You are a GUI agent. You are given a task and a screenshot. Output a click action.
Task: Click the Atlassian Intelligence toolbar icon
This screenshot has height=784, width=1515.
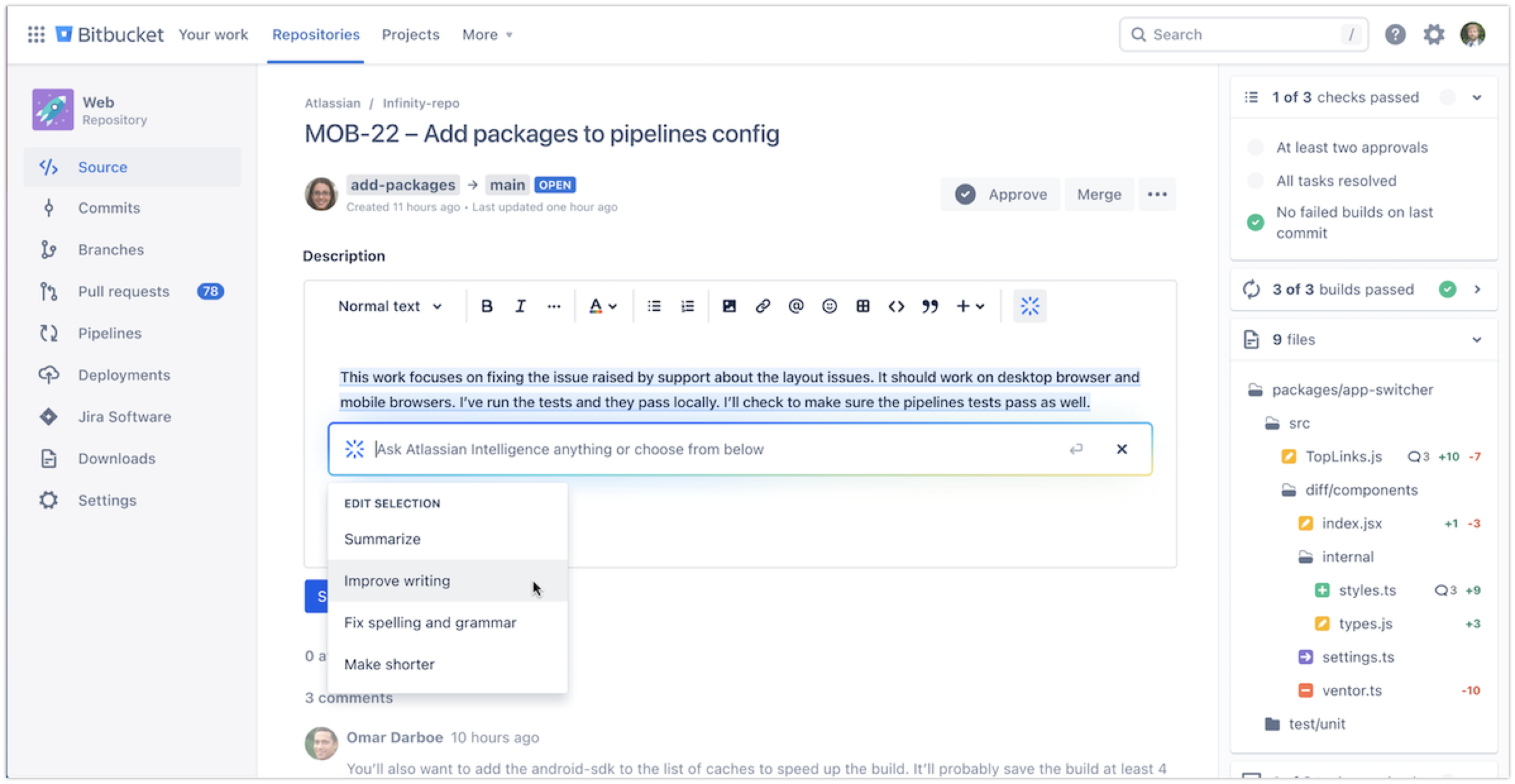coord(1029,306)
